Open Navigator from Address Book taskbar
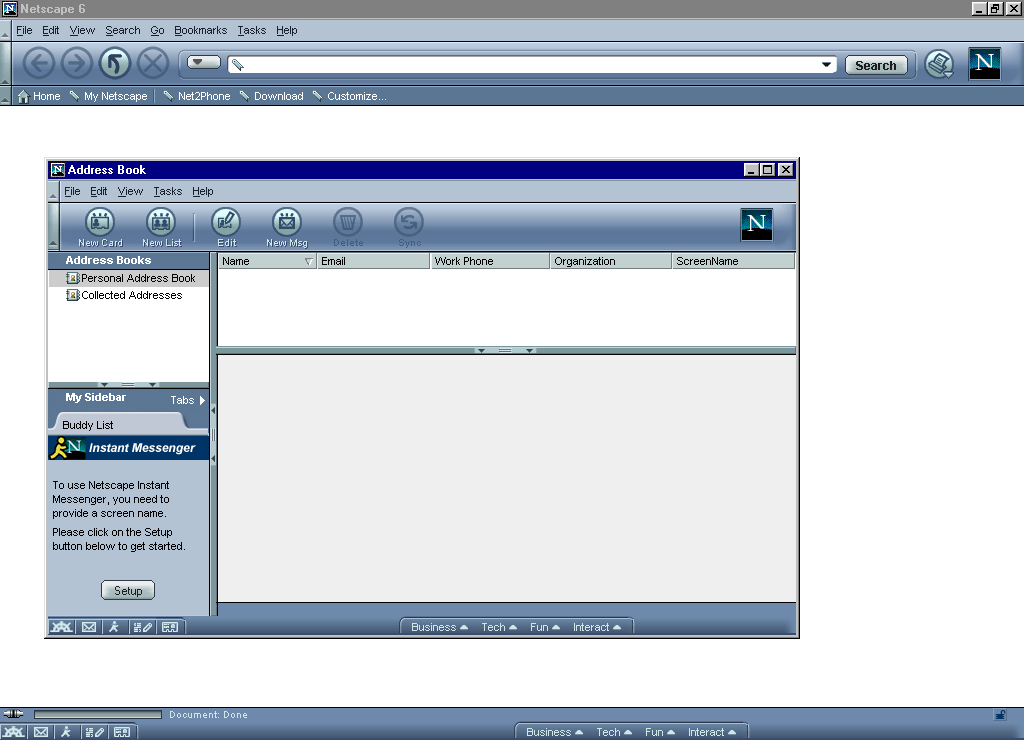Viewport: 1024px width, 740px height. pos(62,627)
